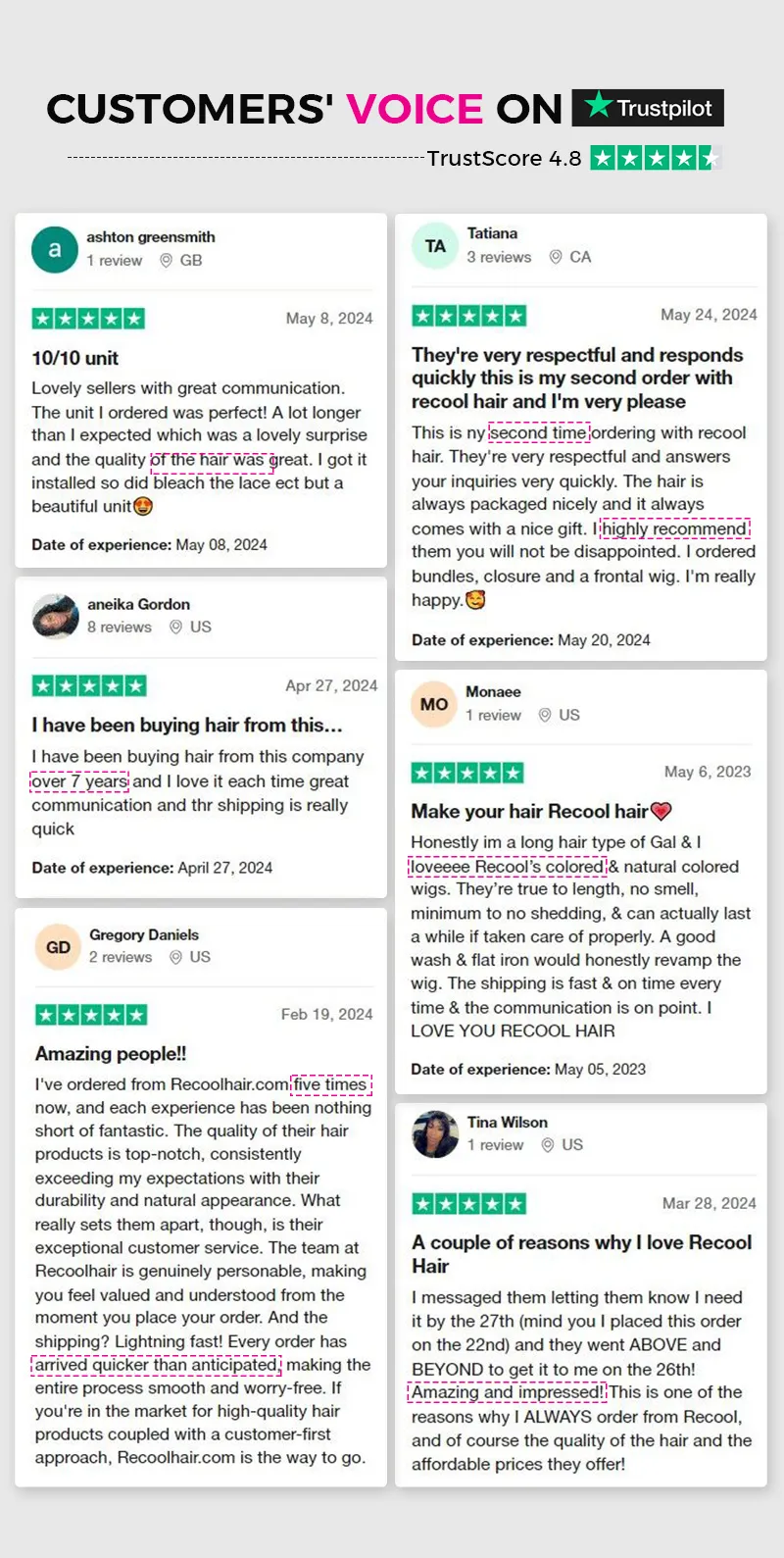Screen dimensions: 784x1558
Task: Click Tatiana's '3 reviews' count
Action: 499,257
